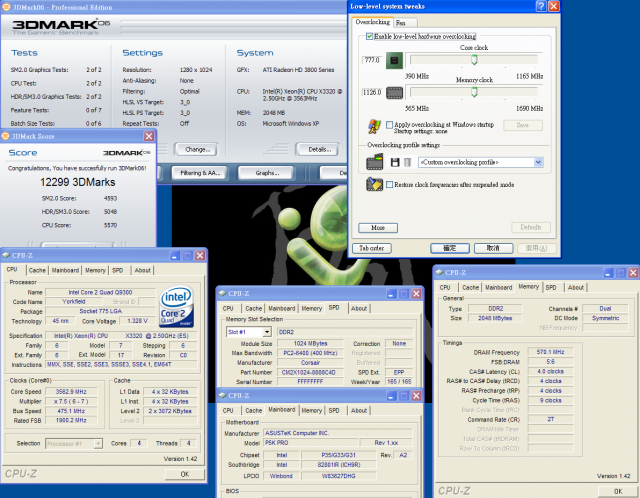Open help in Low-level system tweaks title bar

[x=541, y=6]
